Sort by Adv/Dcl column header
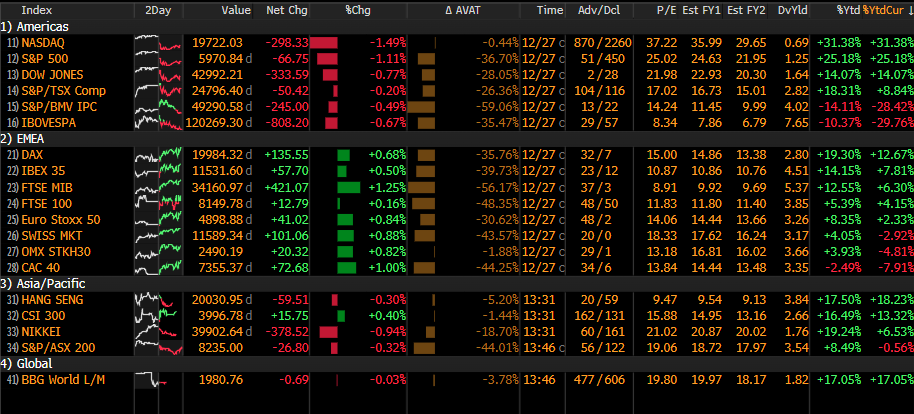This screenshot has height=414, width=914. (599, 10)
